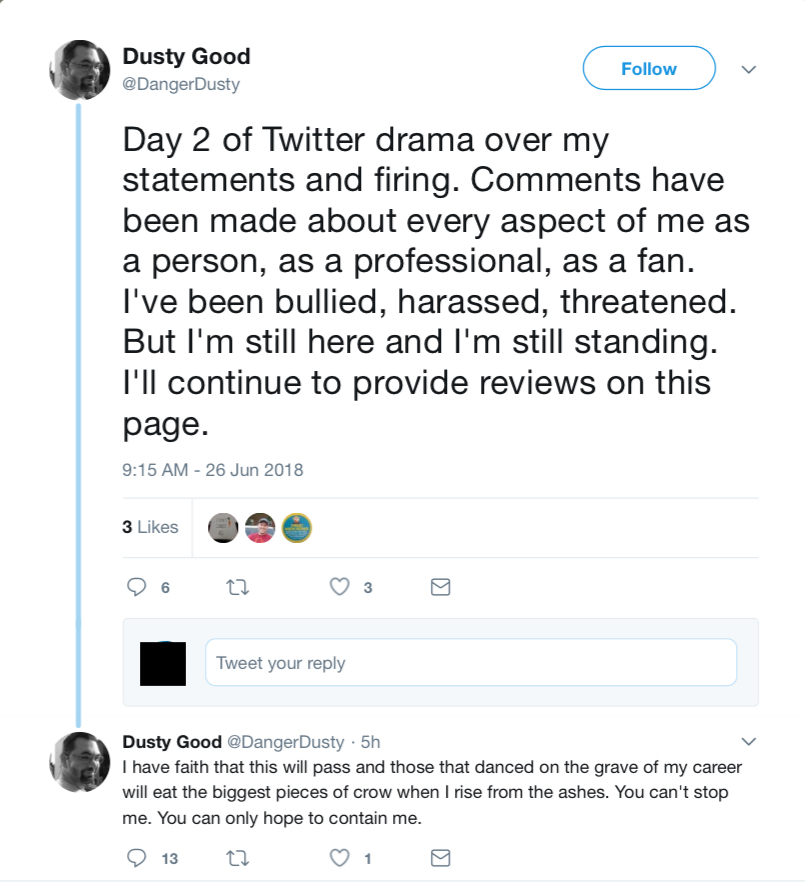Image resolution: width=805 pixels, height=882 pixels.
Task: Open the red-shirt liker's avatar
Action: (260, 528)
